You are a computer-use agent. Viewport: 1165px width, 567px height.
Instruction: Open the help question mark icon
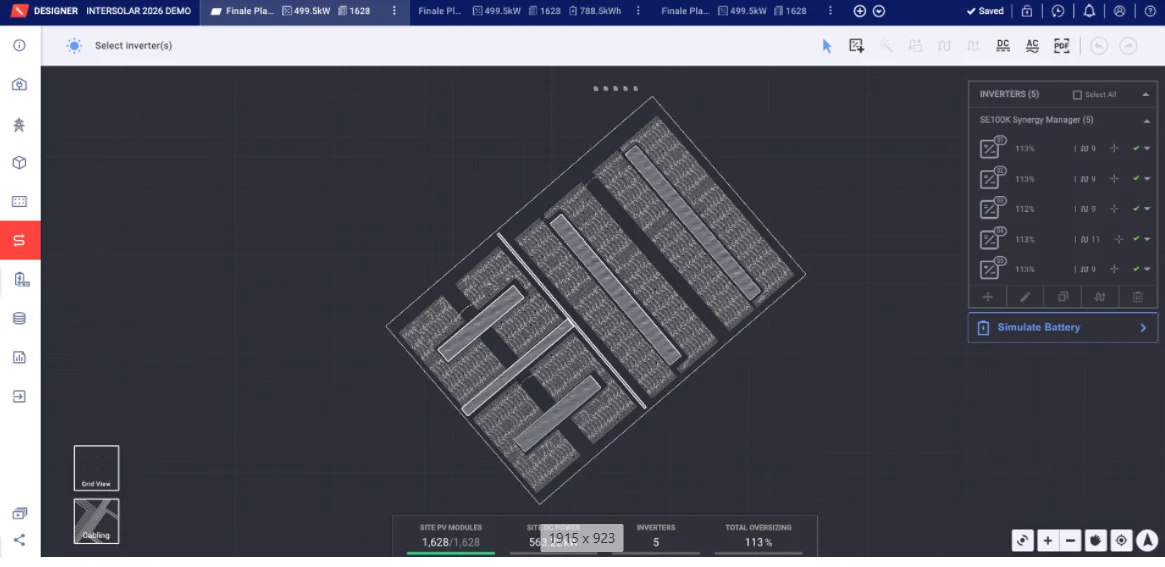tap(1150, 11)
